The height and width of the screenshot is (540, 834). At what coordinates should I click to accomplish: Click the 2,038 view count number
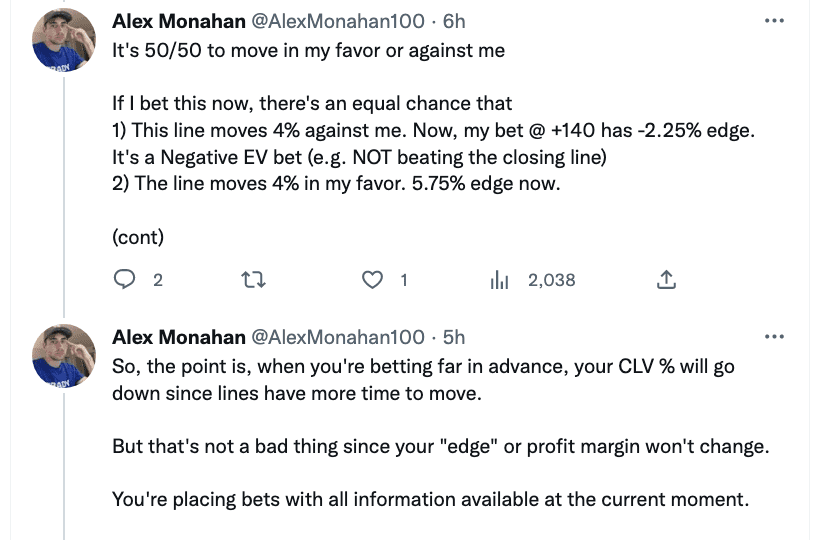click(x=552, y=280)
